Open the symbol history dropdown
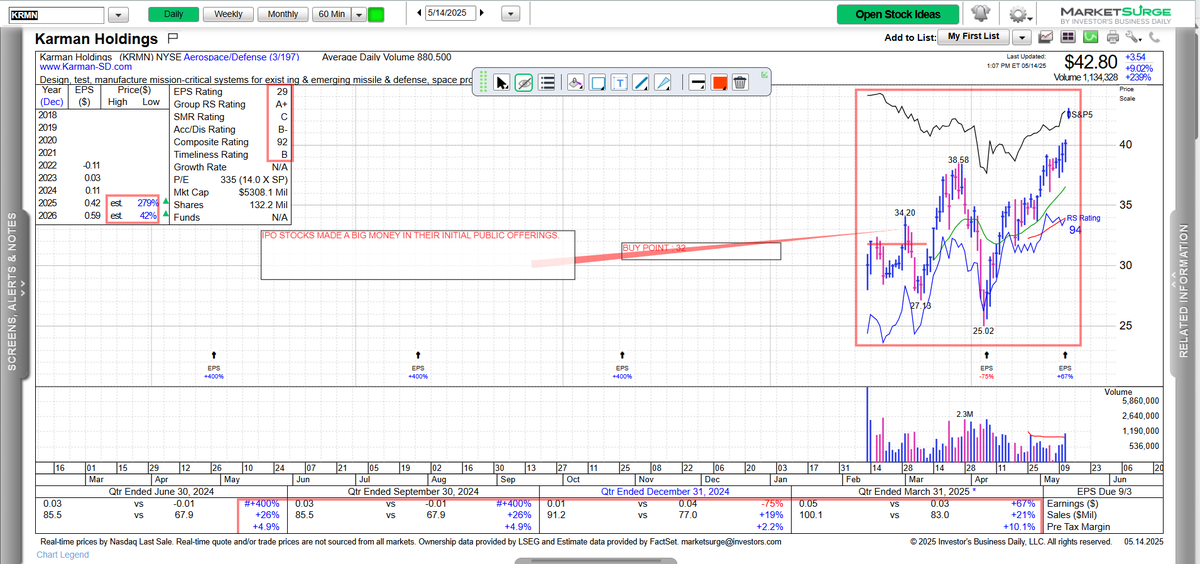This screenshot has height=564, width=1200. tap(119, 15)
